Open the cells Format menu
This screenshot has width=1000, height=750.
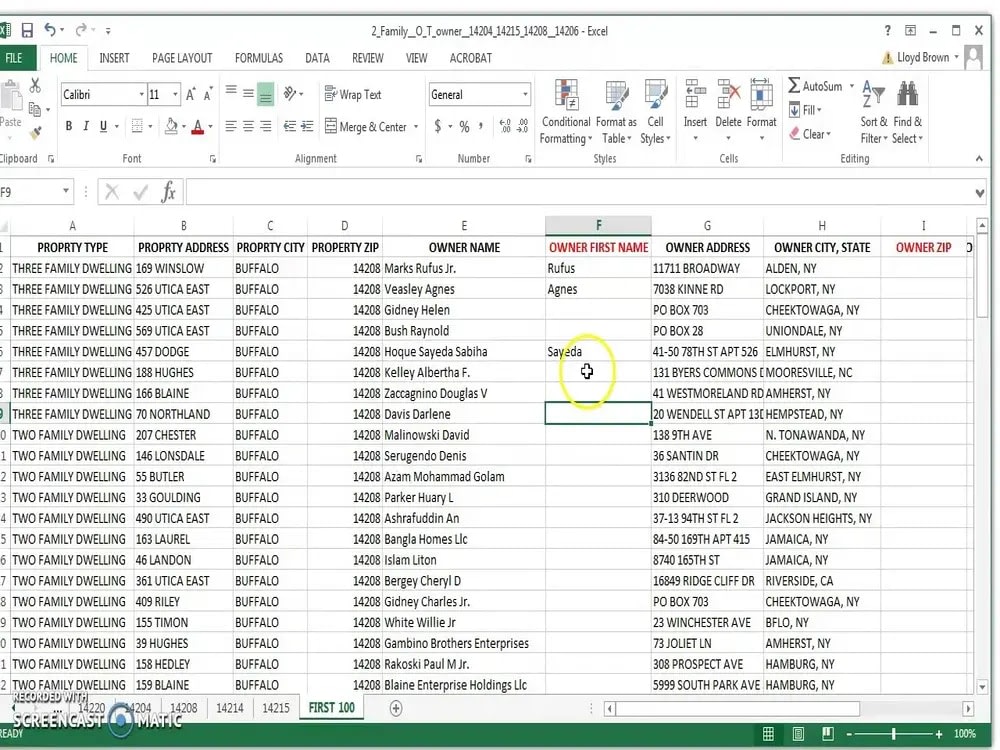[761, 111]
